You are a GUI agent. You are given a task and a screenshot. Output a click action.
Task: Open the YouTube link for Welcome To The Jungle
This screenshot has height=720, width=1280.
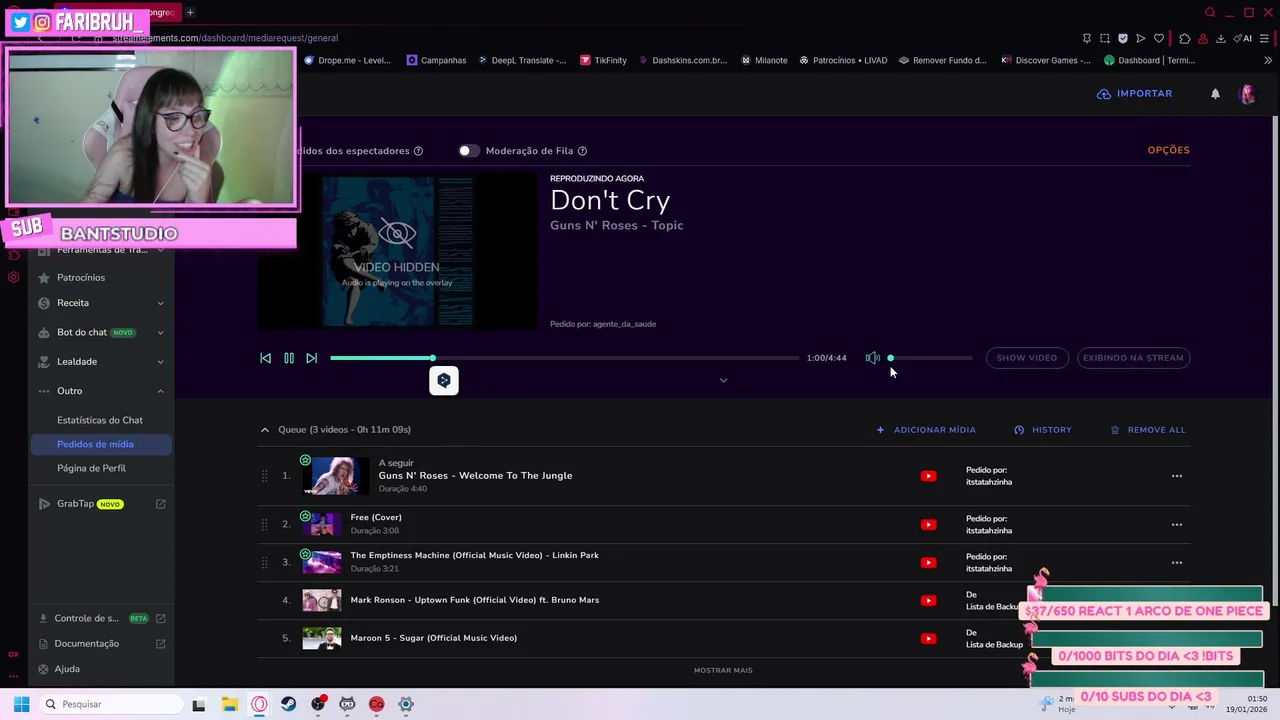(928, 476)
